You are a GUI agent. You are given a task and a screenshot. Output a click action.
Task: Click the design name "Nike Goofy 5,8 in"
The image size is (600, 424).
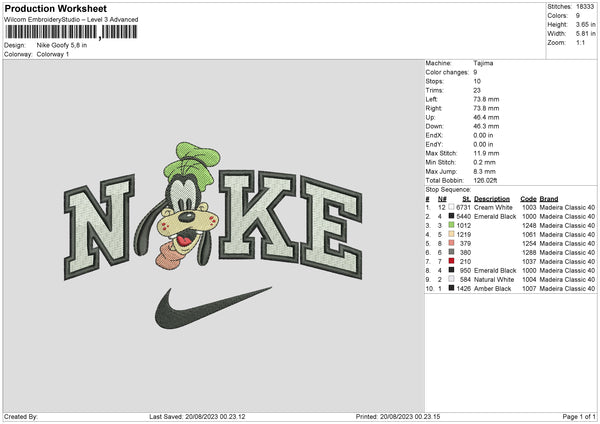(x=62, y=45)
